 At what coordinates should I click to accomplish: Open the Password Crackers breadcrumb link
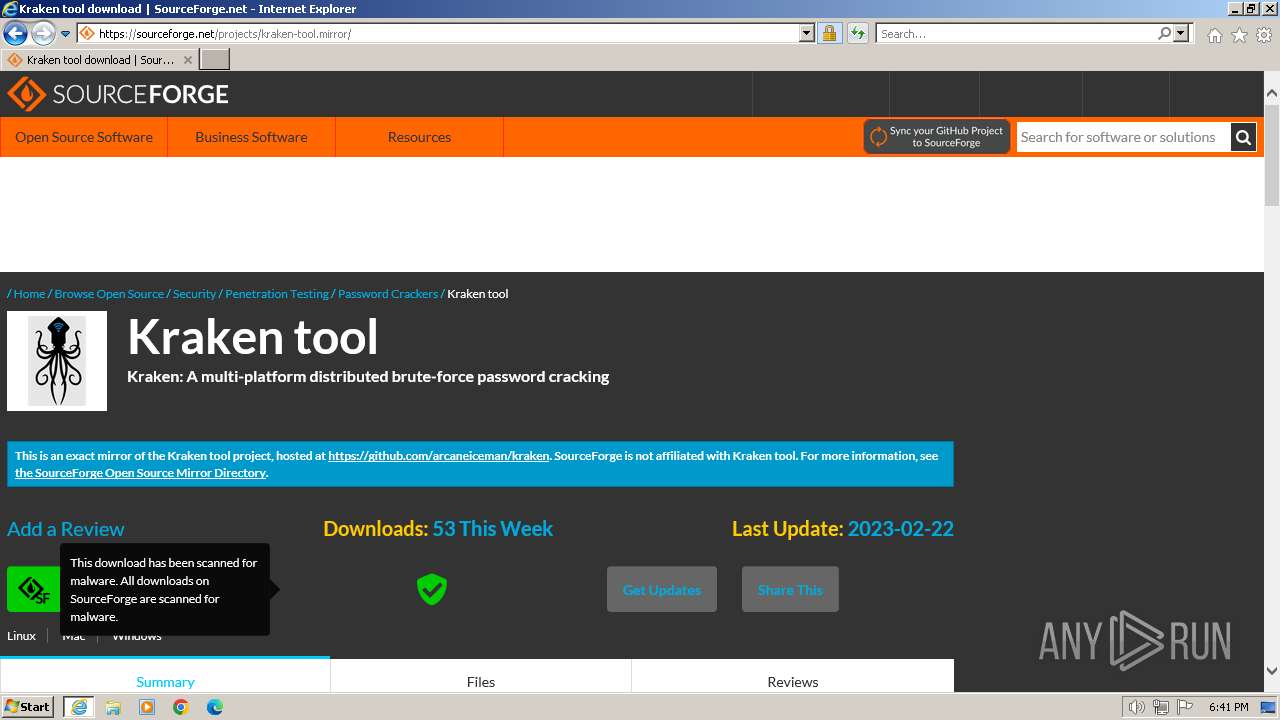click(388, 294)
